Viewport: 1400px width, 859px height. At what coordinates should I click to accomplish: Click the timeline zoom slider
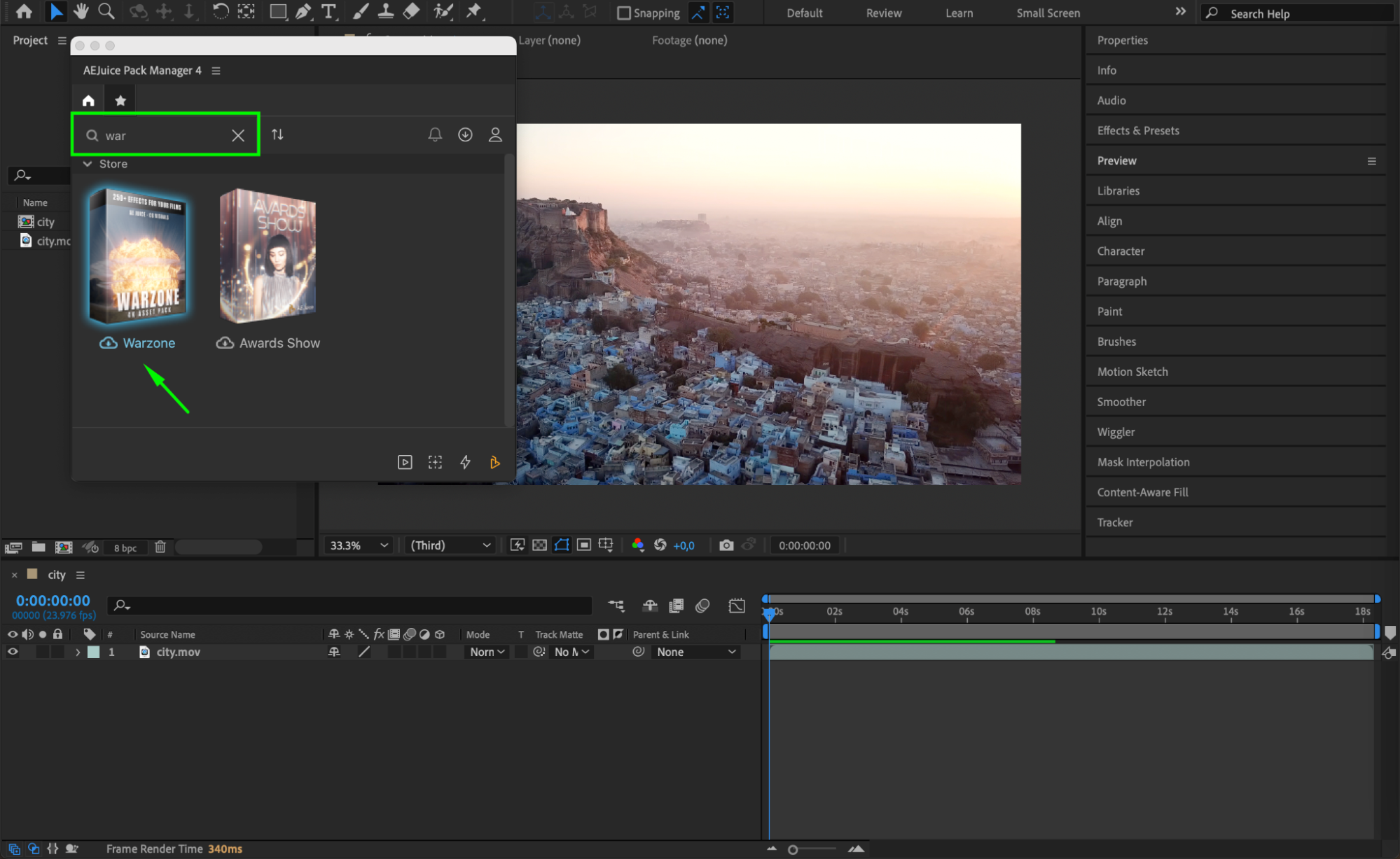point(793,849)
